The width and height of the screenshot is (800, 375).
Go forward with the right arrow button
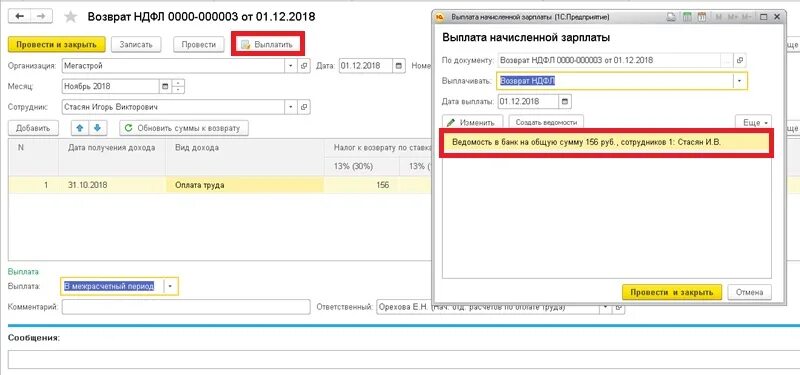click(41, 16)
